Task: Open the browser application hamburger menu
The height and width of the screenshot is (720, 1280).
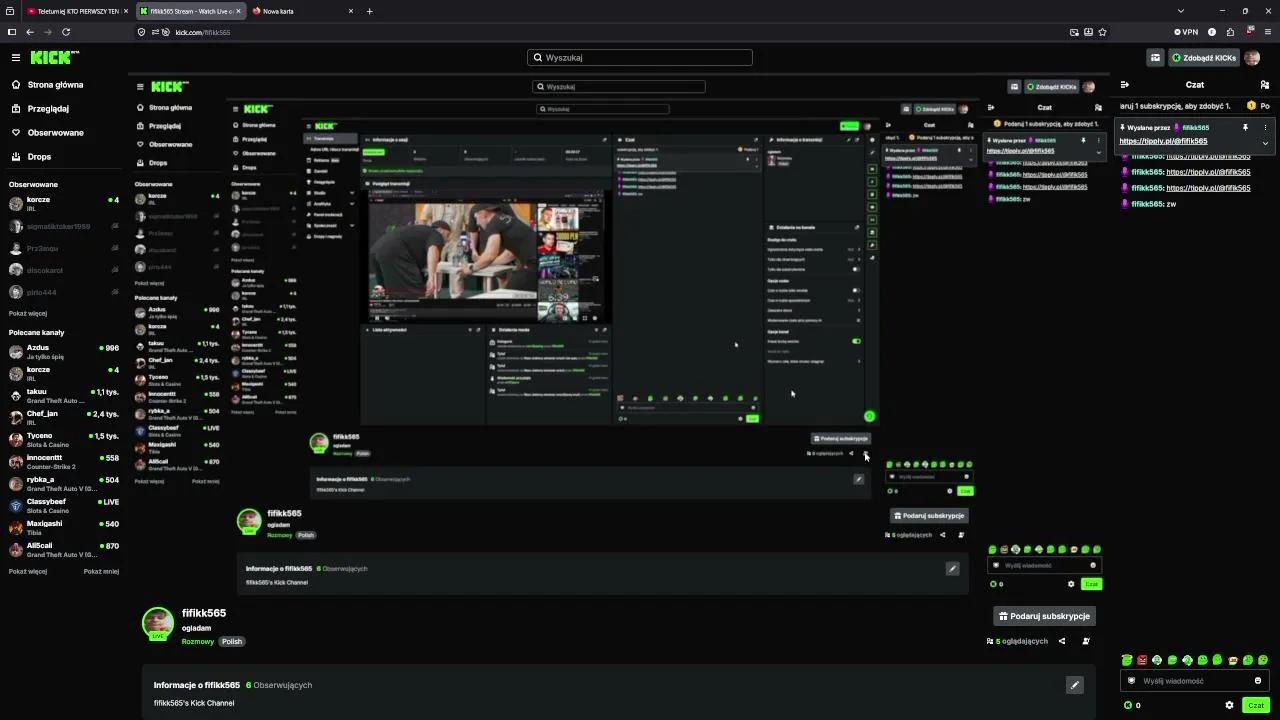Action: pos(1267,32)
